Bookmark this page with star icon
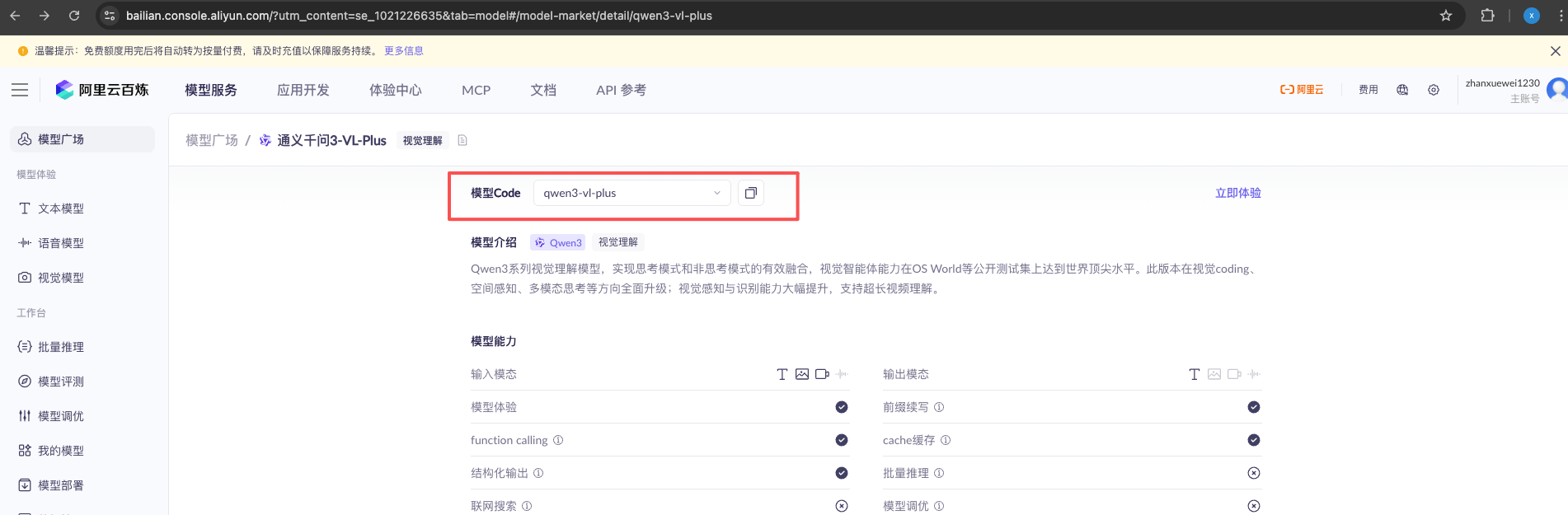Image resolution: width=1568 pixels, height=515 pixels. click(1446, 16)
